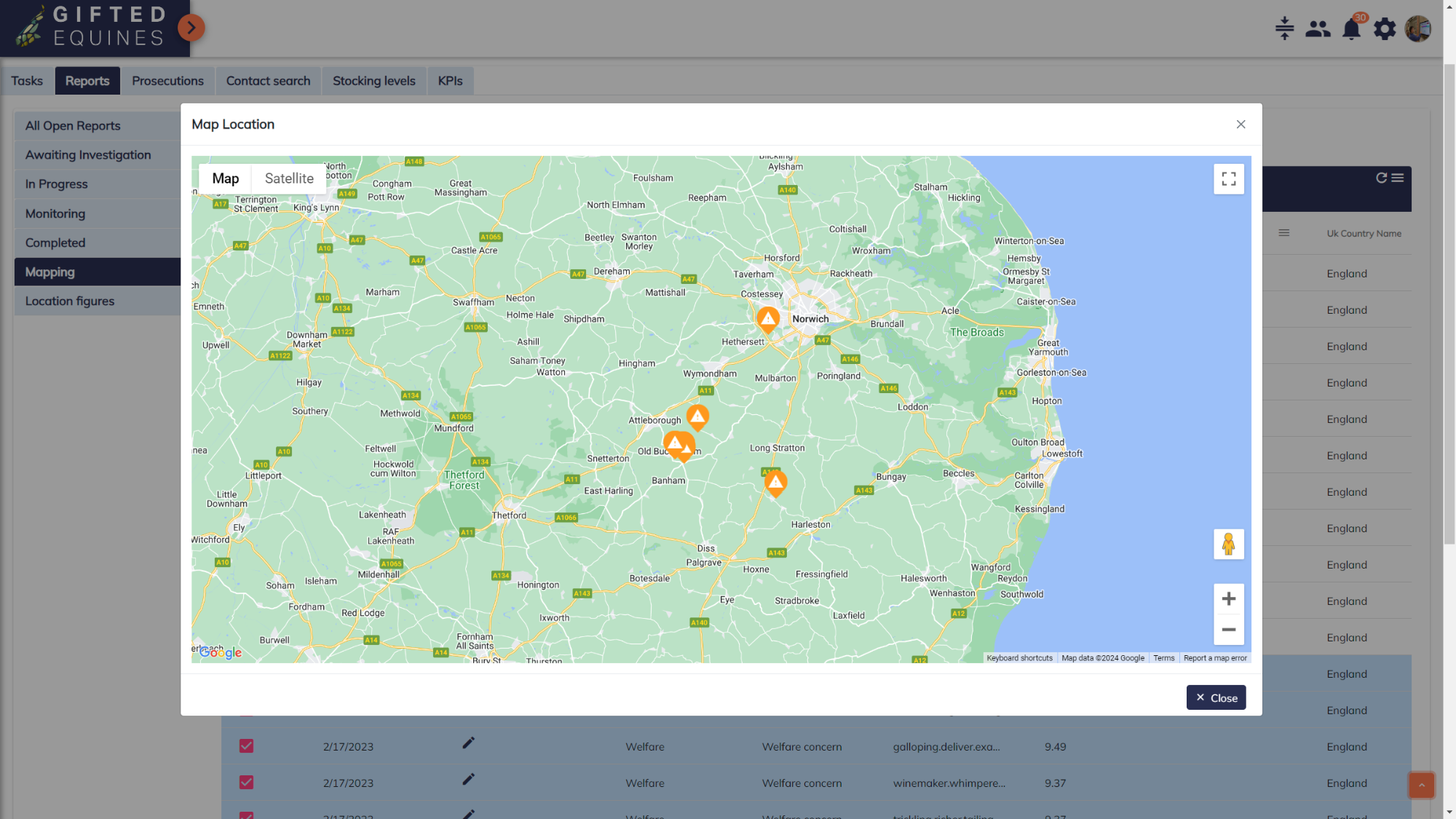1456x819 pixels.
Task: Toggle checkbox for galloping.deliver report row
Action: click(246, 746)
